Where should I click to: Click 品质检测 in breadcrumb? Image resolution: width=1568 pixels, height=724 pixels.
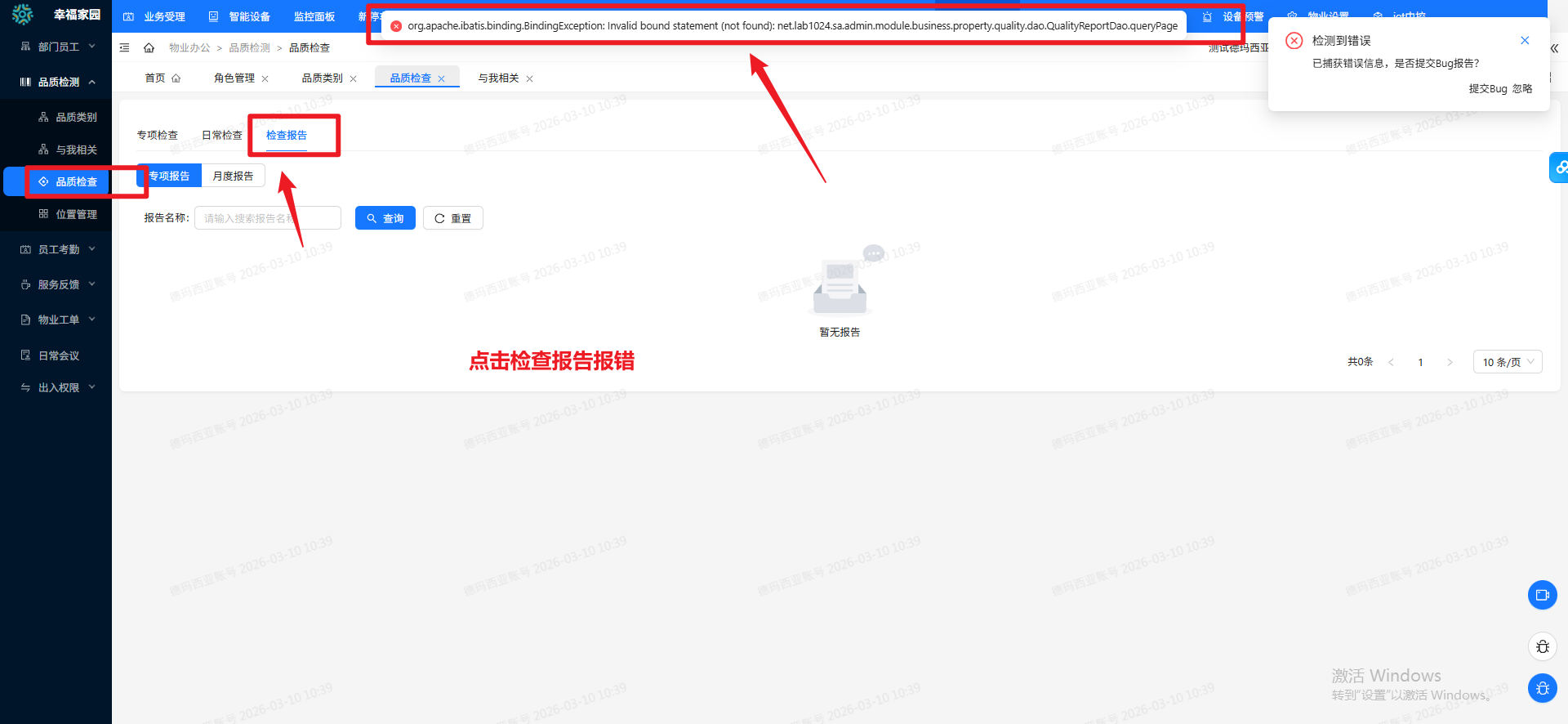coord(249,48)
